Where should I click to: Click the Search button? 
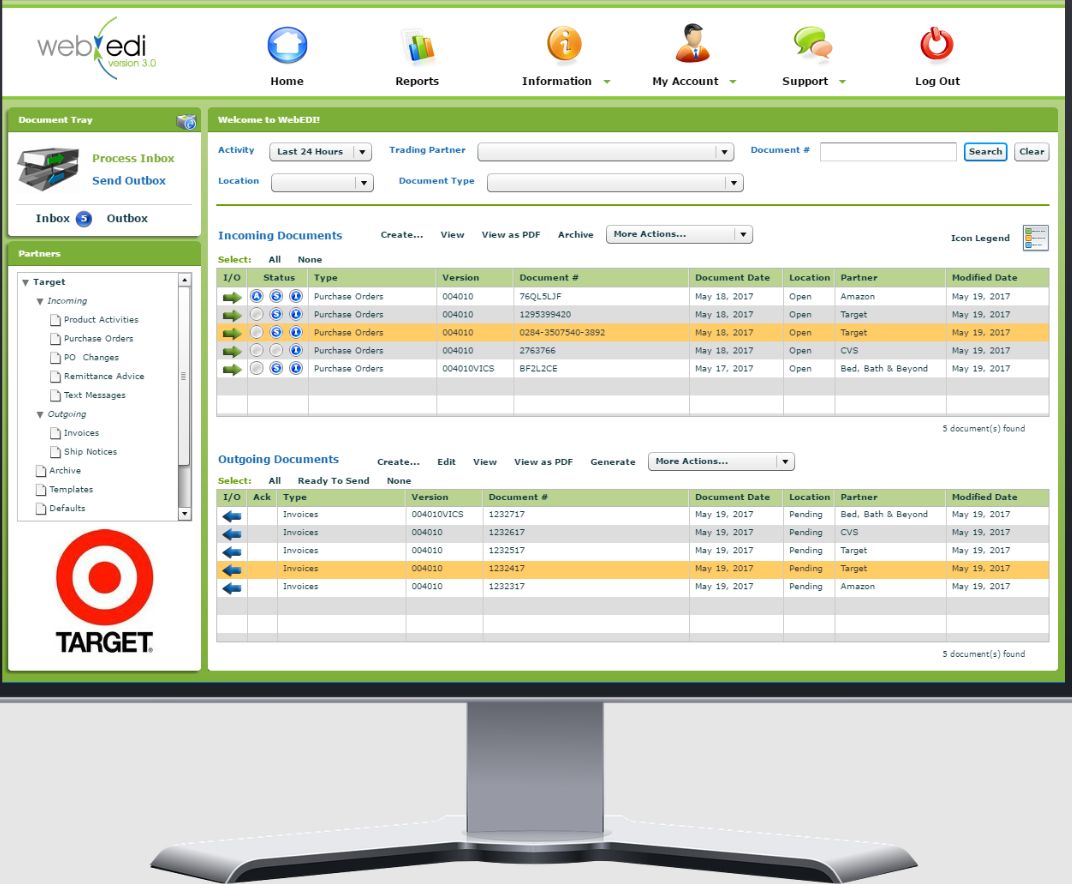tap(985, 152)
